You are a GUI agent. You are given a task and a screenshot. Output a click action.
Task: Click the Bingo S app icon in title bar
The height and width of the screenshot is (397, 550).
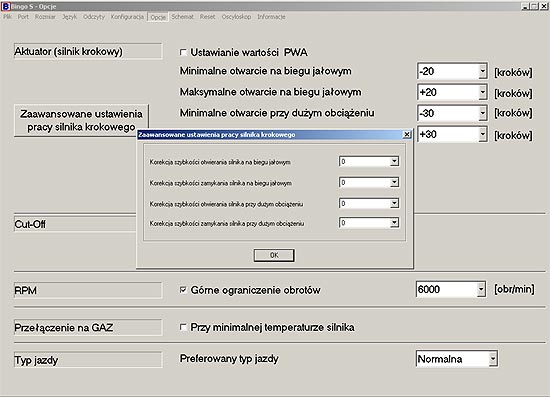[6, 6]
